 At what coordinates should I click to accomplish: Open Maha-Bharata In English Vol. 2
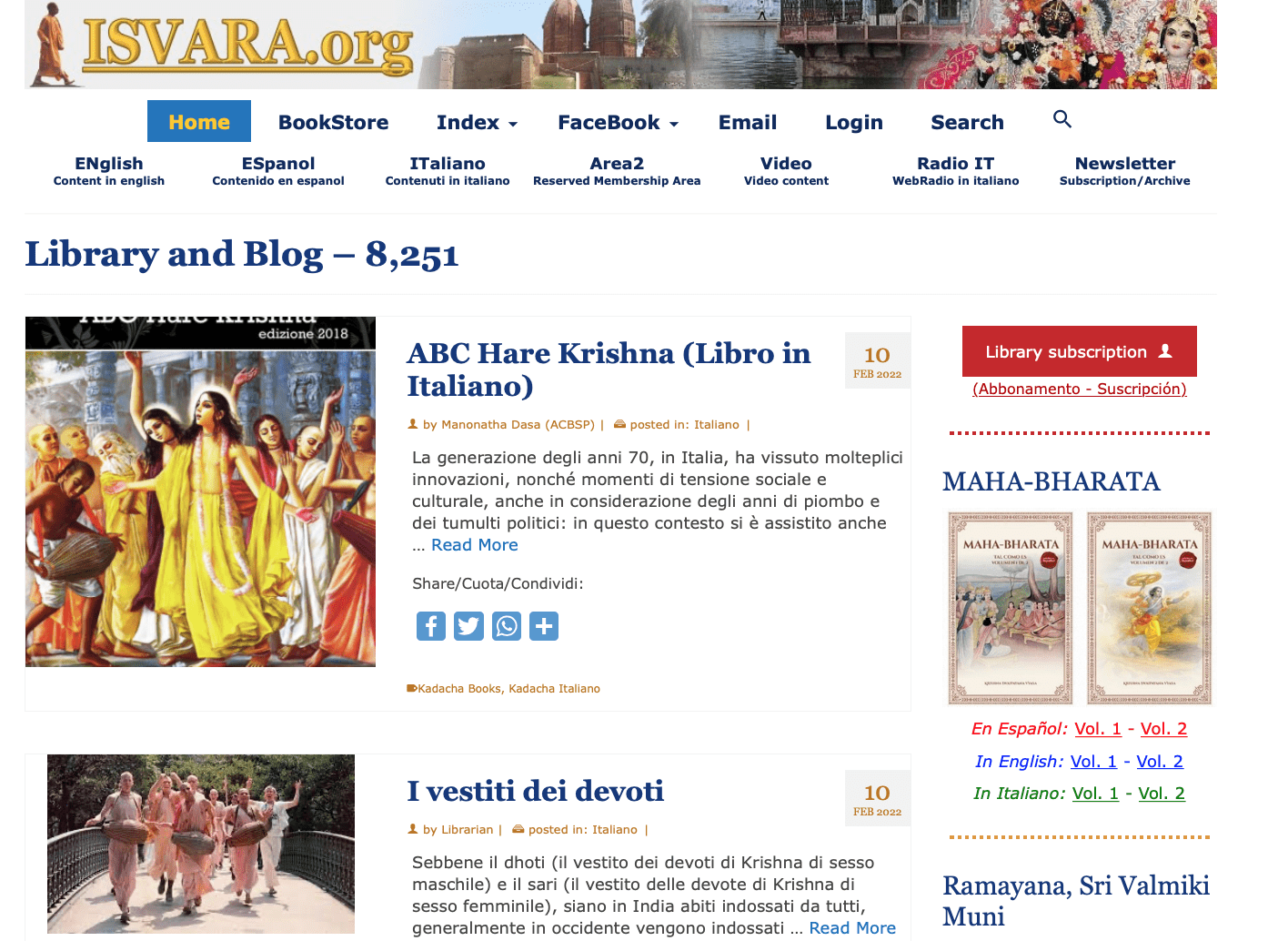coord(1160,762)
